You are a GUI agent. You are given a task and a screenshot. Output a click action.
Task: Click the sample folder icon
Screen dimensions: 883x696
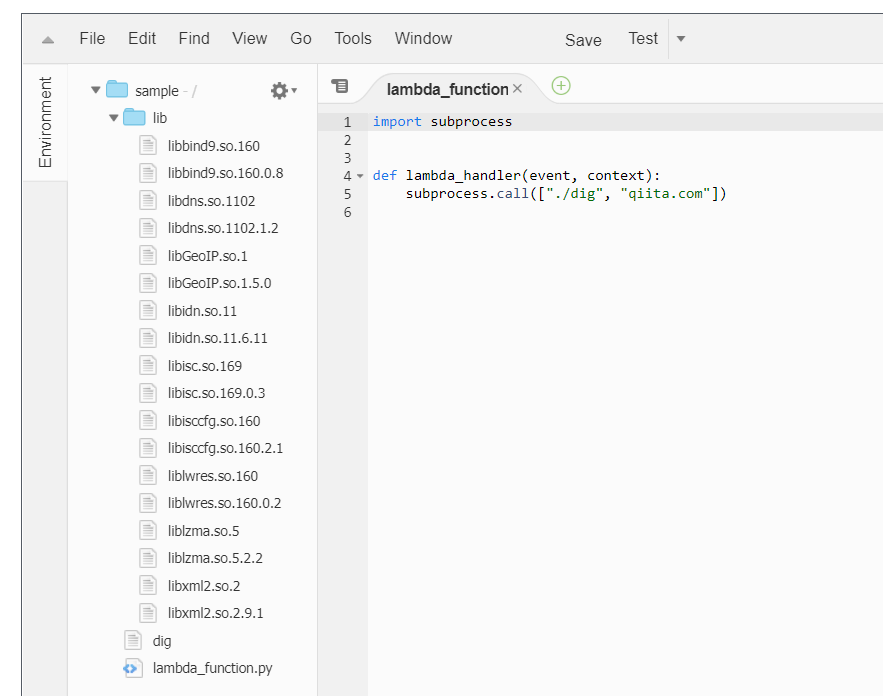[x=118, y=90]
